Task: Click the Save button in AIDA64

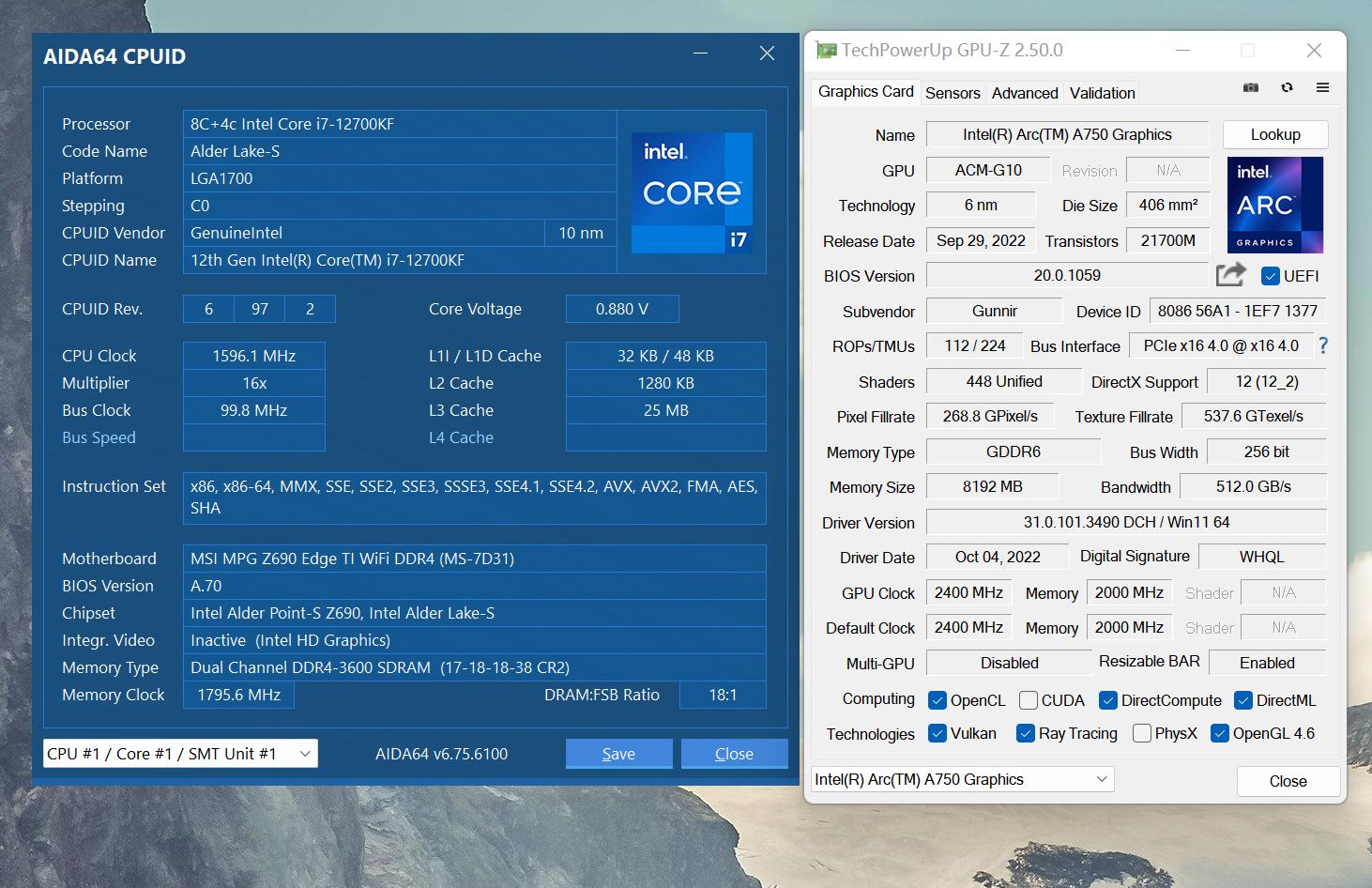Action: [x=618, y=753]
